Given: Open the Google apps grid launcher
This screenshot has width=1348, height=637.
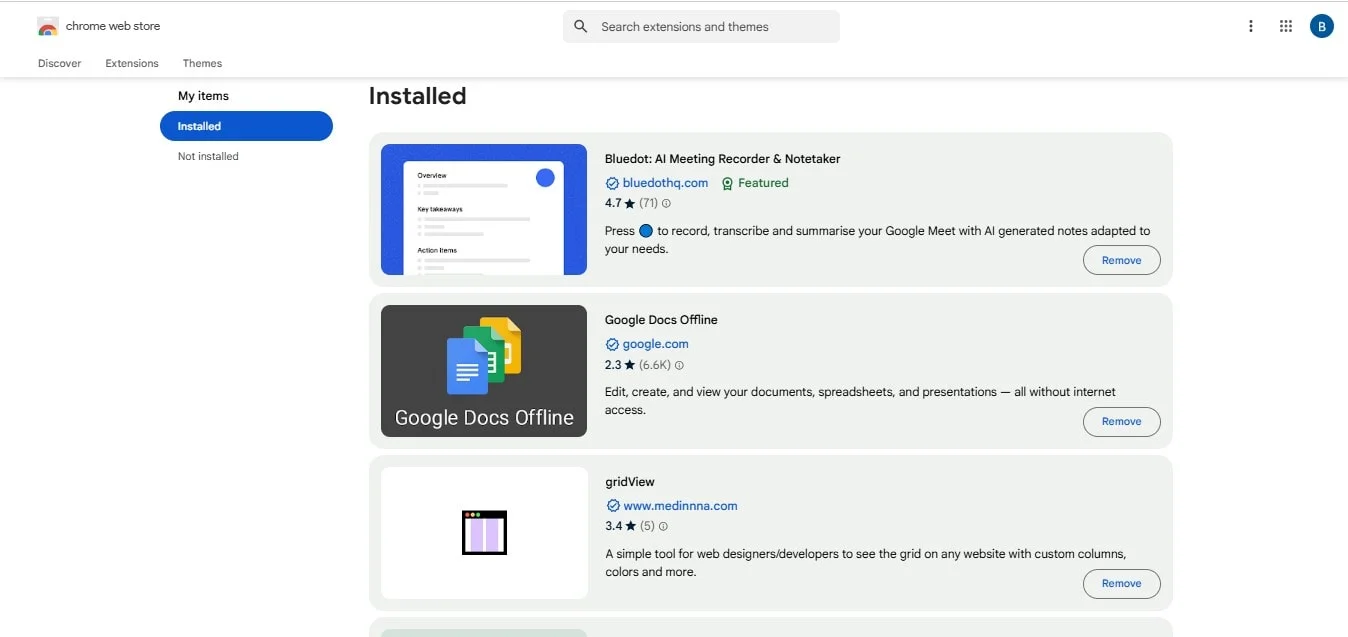Looking at the screenshot, I should coord(1286,27).
